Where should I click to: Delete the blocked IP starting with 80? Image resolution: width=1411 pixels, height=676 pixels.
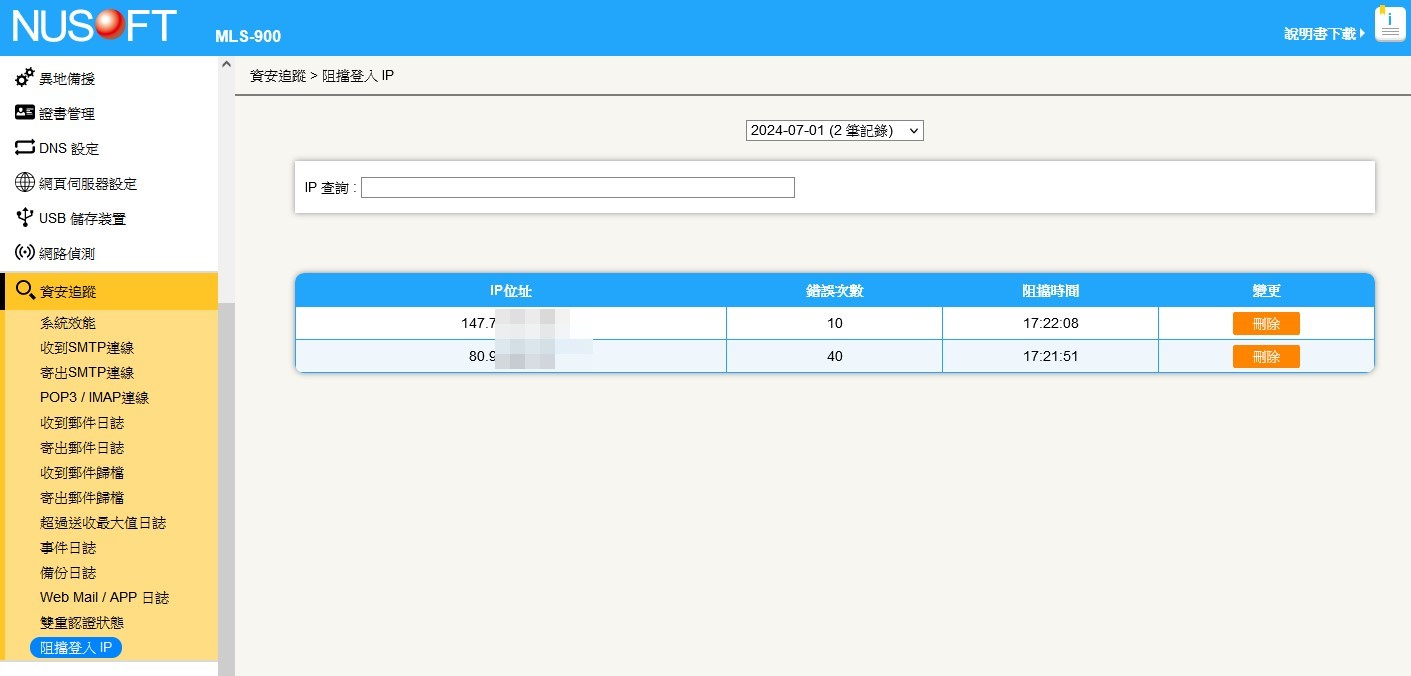1265,356
